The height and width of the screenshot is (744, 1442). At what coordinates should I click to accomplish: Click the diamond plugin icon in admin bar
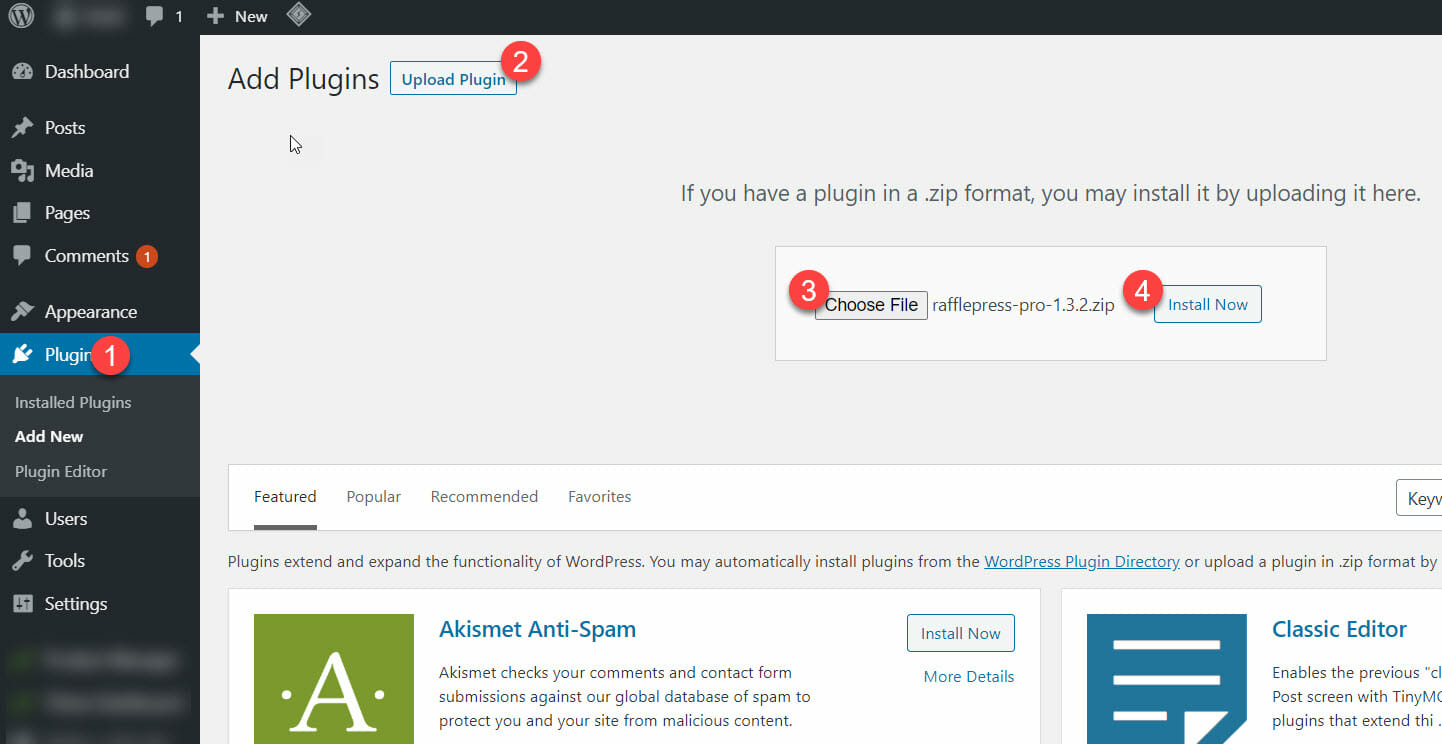click(x=298, y=16)
